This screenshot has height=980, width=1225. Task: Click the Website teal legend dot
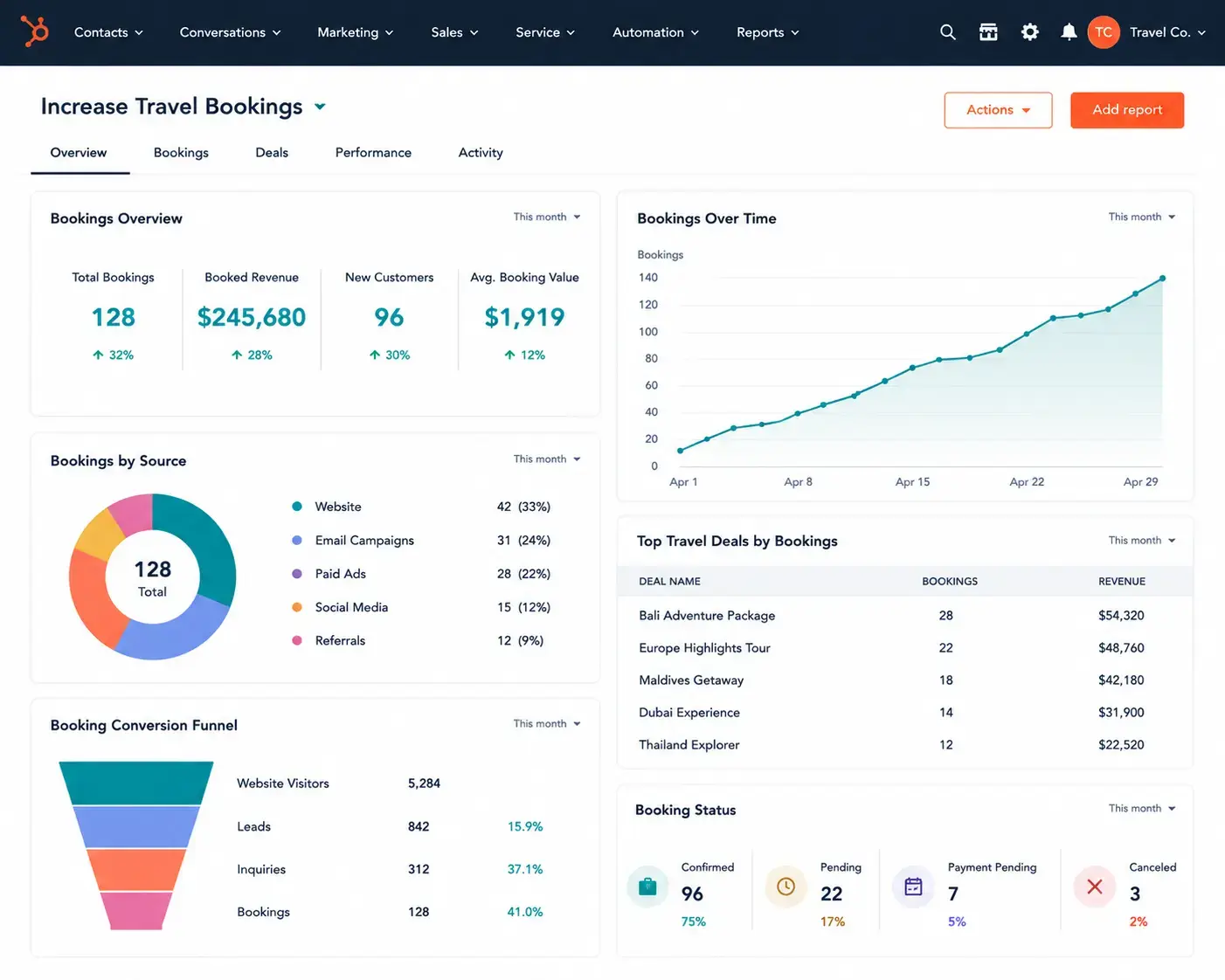(297, 507)
